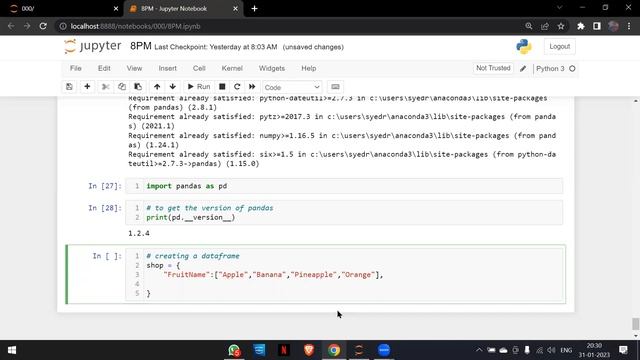
Task: Click the ENG language indicator
Action: (x=566, y=350)
